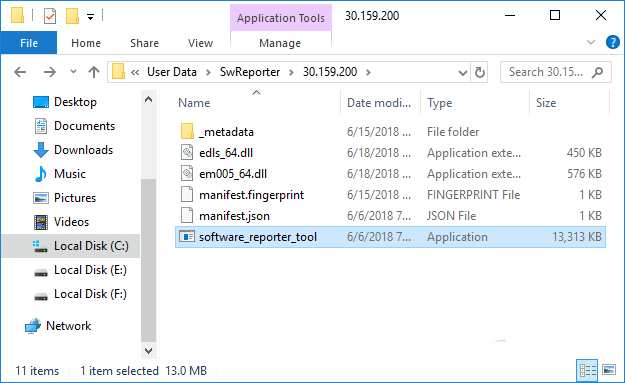The height and width of the screenshot is (383, 625).
Task: Click the navigation pane scroll up arrow
Action: pyautogui.click(x=148, y=100)
